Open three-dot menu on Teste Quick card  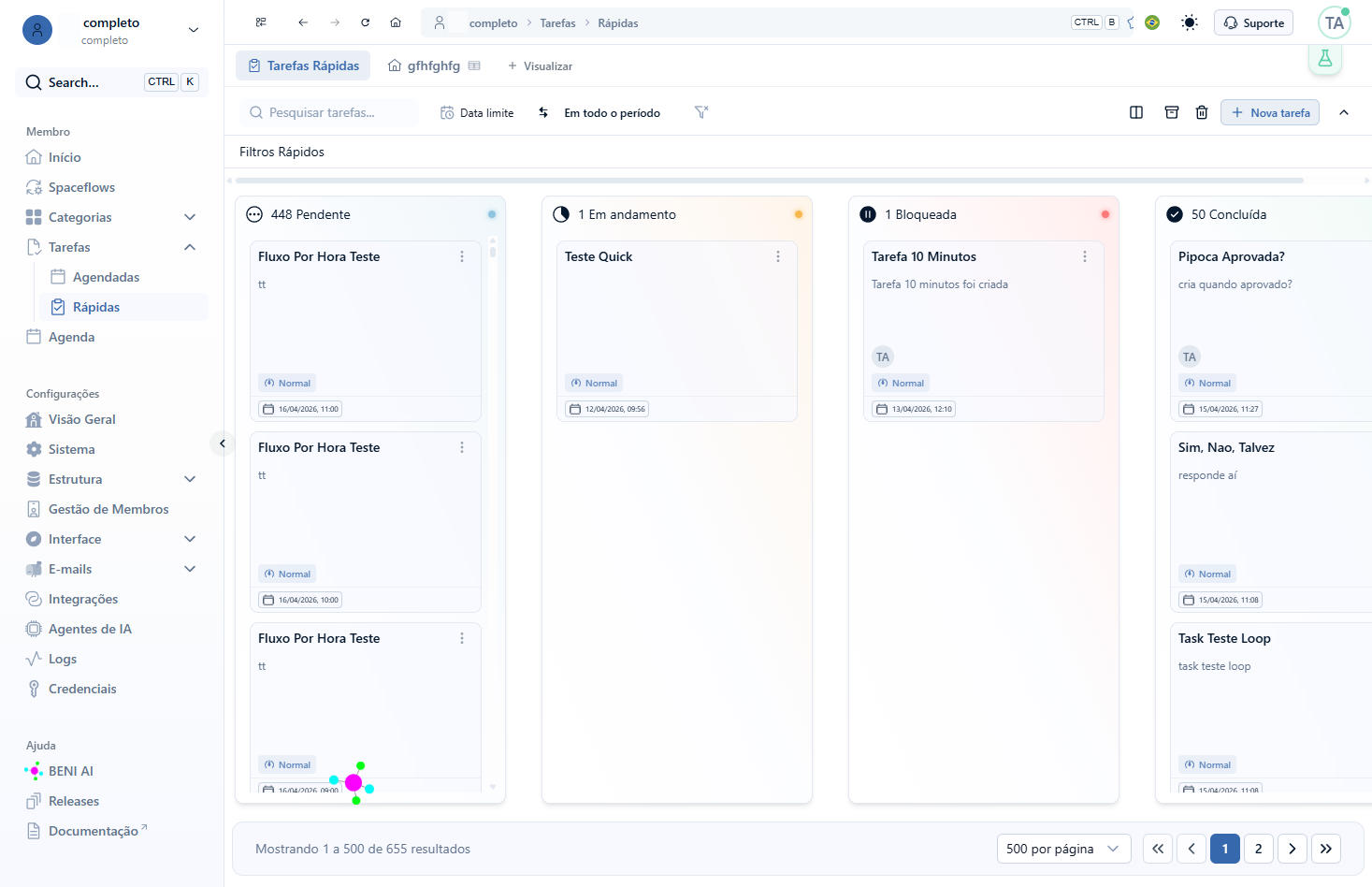778,256
